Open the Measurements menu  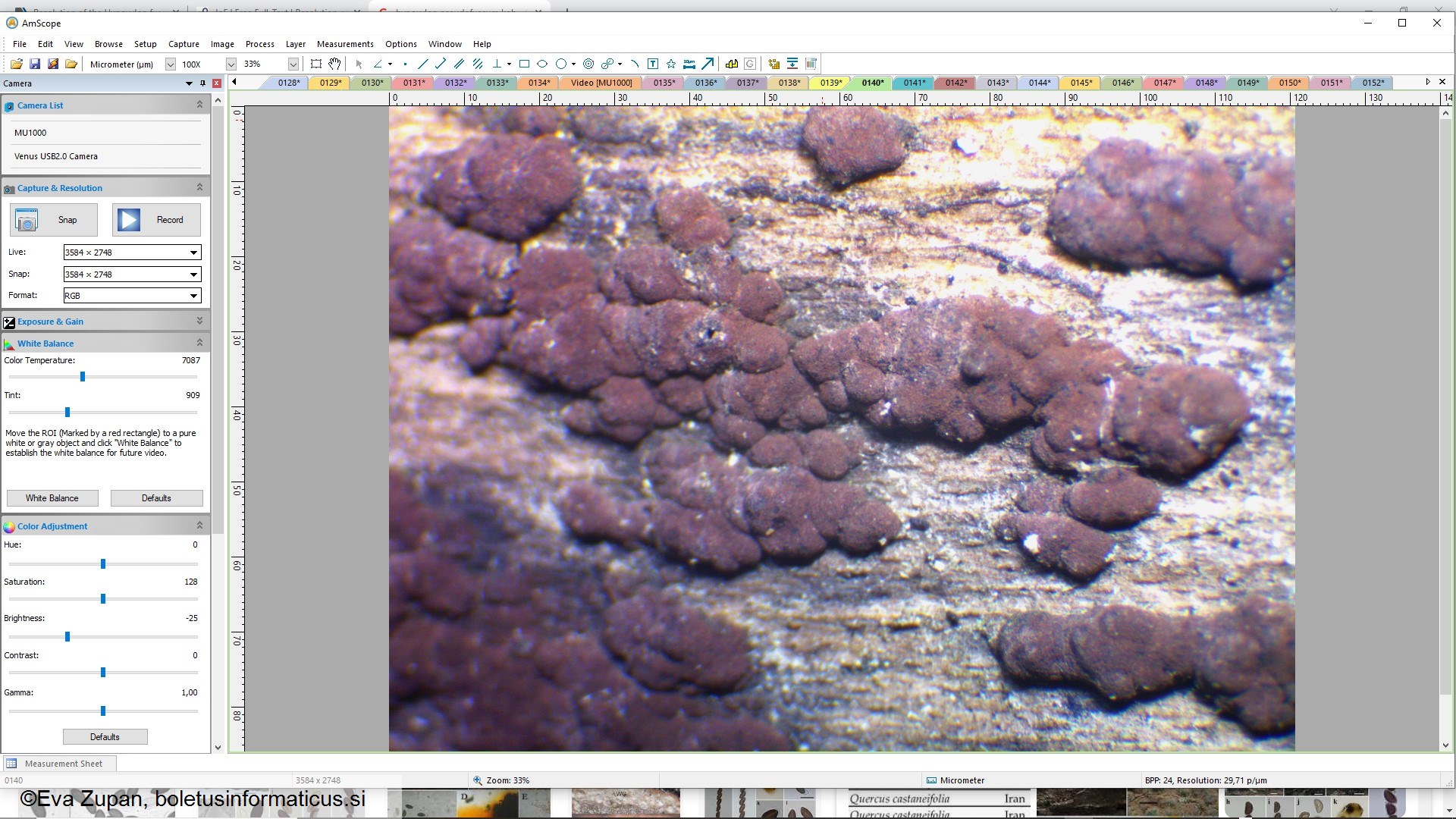coord(345,44)
